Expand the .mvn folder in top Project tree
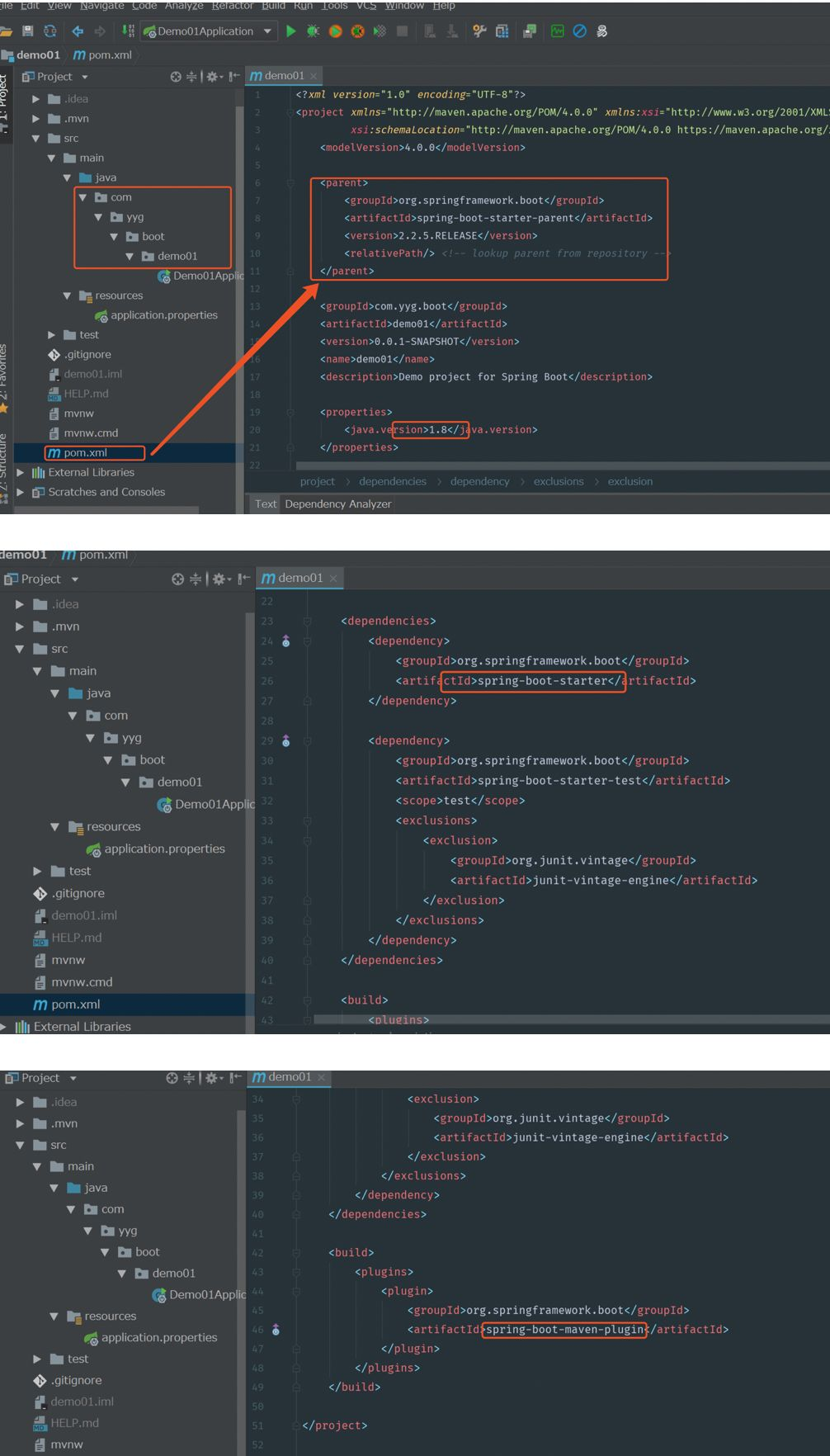This screenshot has width=830, height=1456. point(35,119)
